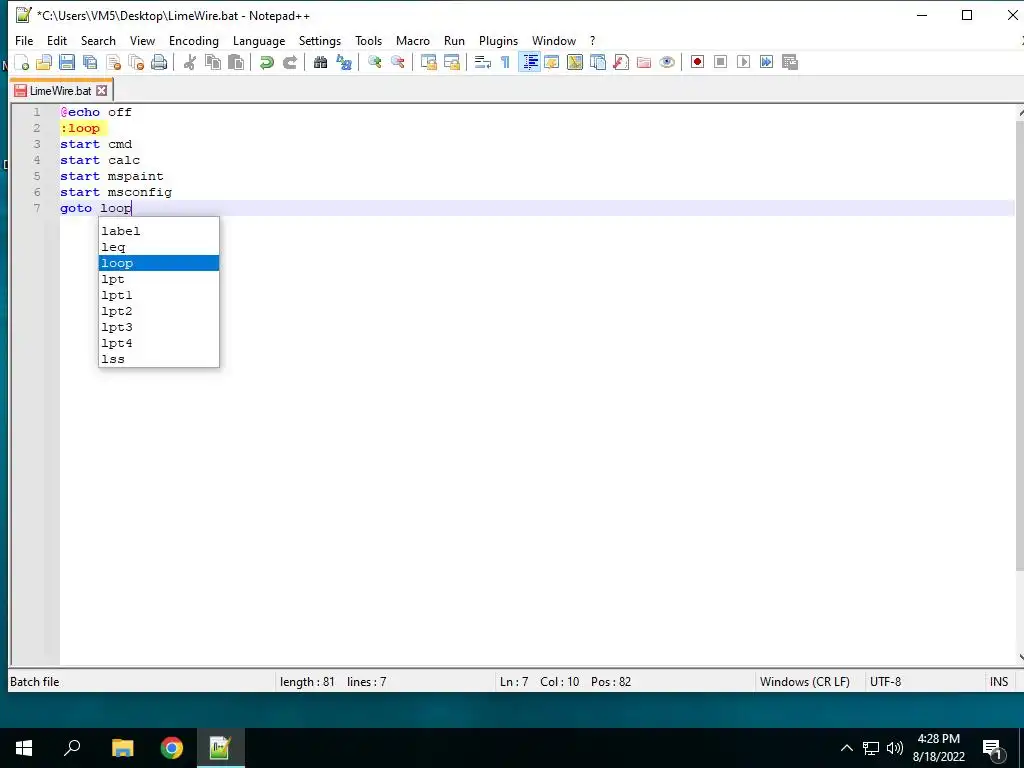
Task: Choose 'leq' from autocomplete list
Action: click(159, 247)
